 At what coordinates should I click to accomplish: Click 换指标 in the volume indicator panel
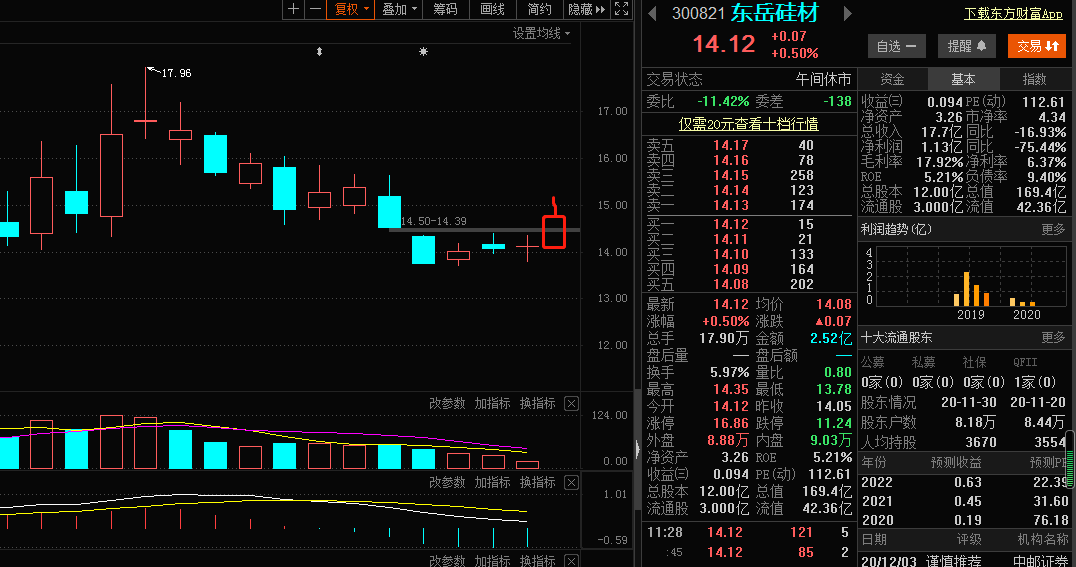(x=537, y=403)
